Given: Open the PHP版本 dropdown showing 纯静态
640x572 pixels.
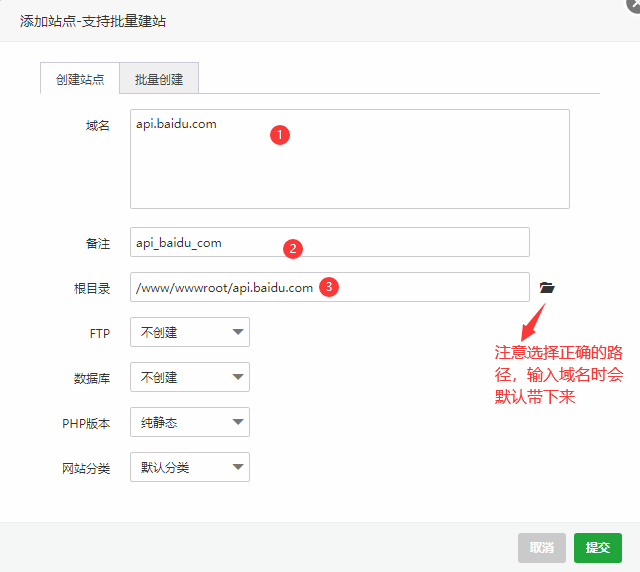Looking at the screenshot, I should [x=190, y=422].
